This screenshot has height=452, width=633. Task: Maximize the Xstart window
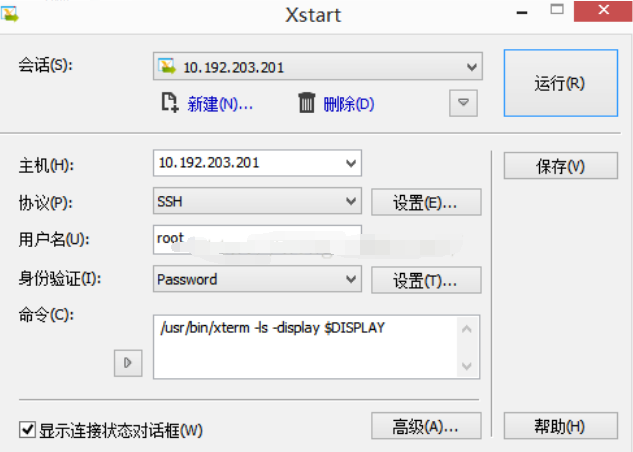(x=557, y=10)
